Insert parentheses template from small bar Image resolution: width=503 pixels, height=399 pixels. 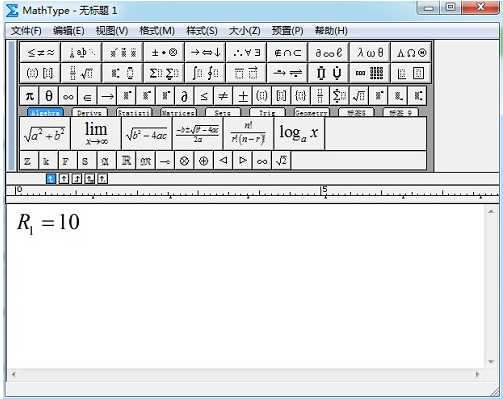pyautogui.click(x=262, y=96)
